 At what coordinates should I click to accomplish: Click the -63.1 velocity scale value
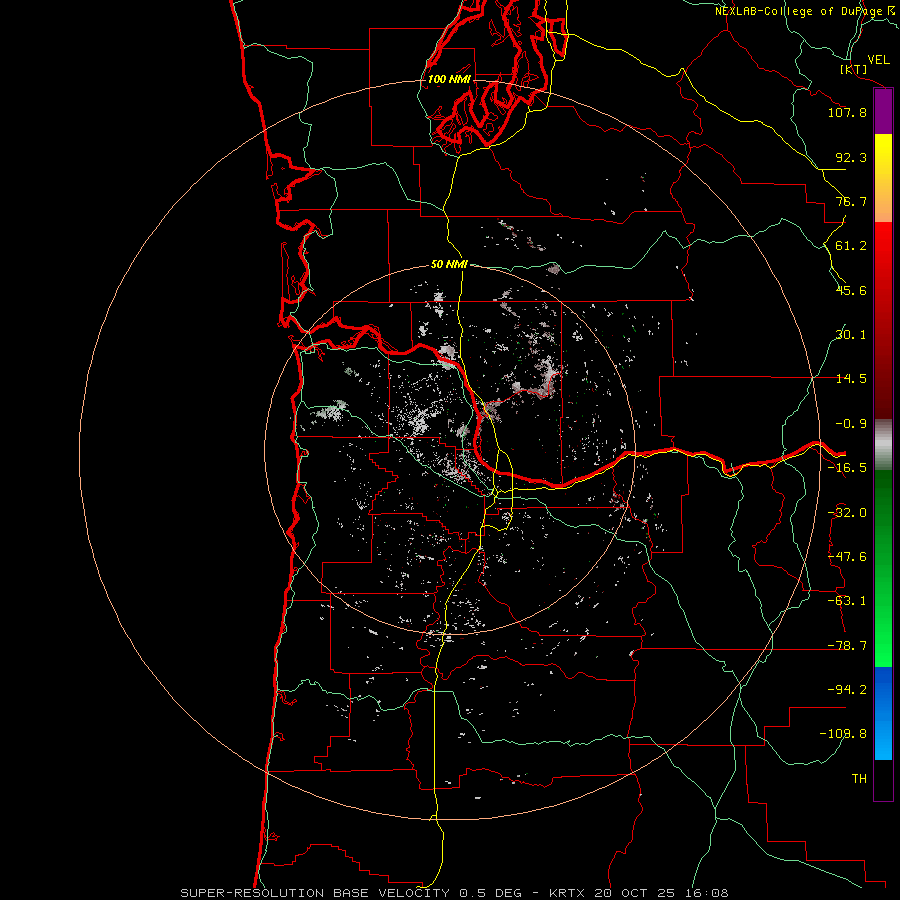847,601
